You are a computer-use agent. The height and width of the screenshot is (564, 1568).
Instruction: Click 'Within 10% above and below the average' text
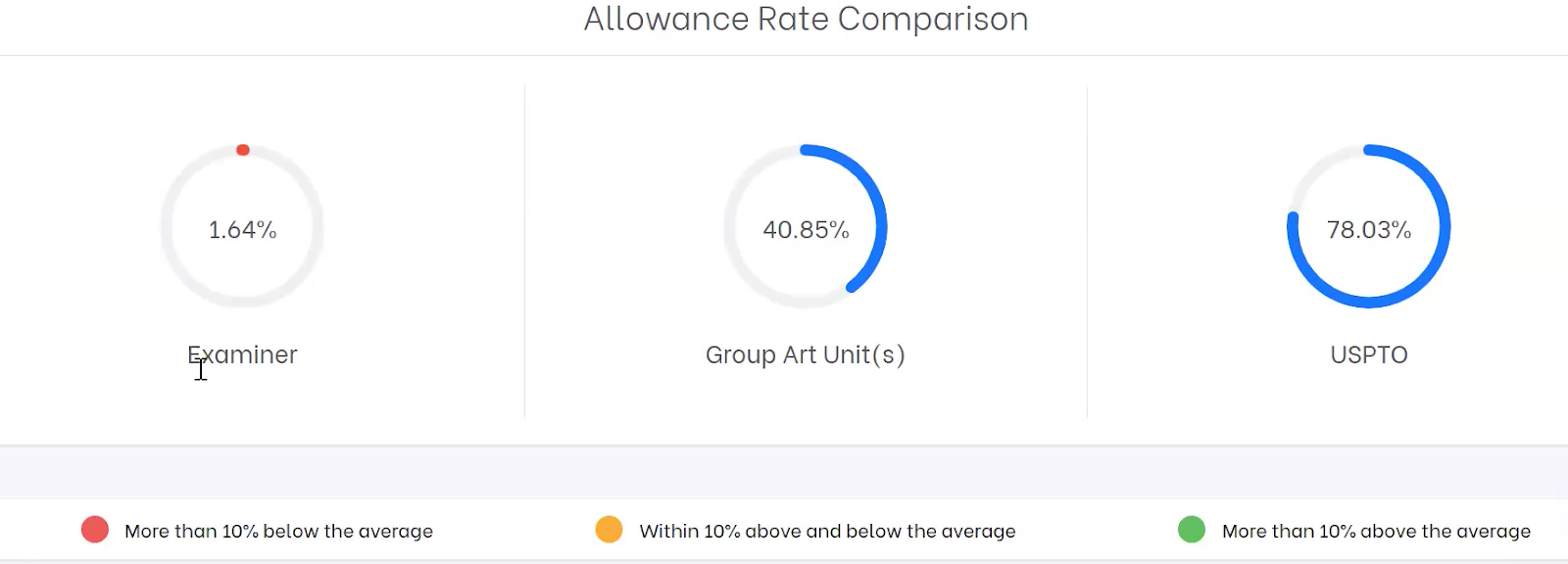pos(827,531)
